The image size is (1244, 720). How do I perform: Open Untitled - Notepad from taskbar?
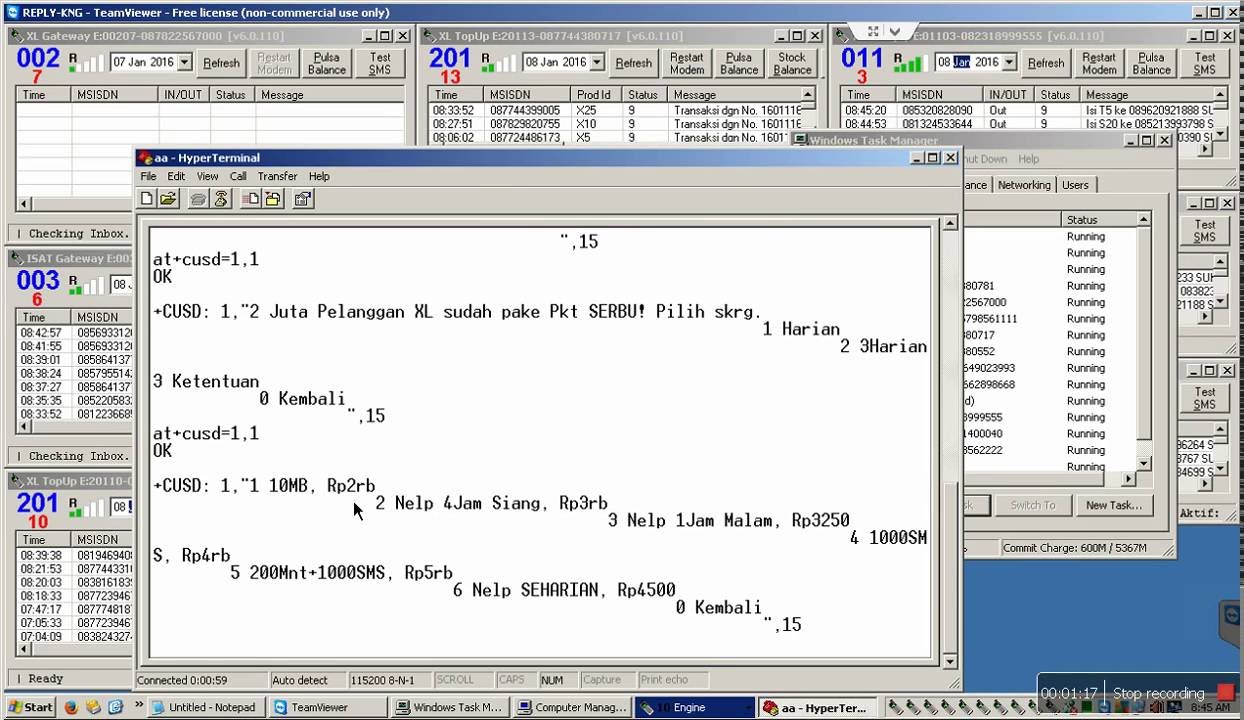[x=204, y=707]
